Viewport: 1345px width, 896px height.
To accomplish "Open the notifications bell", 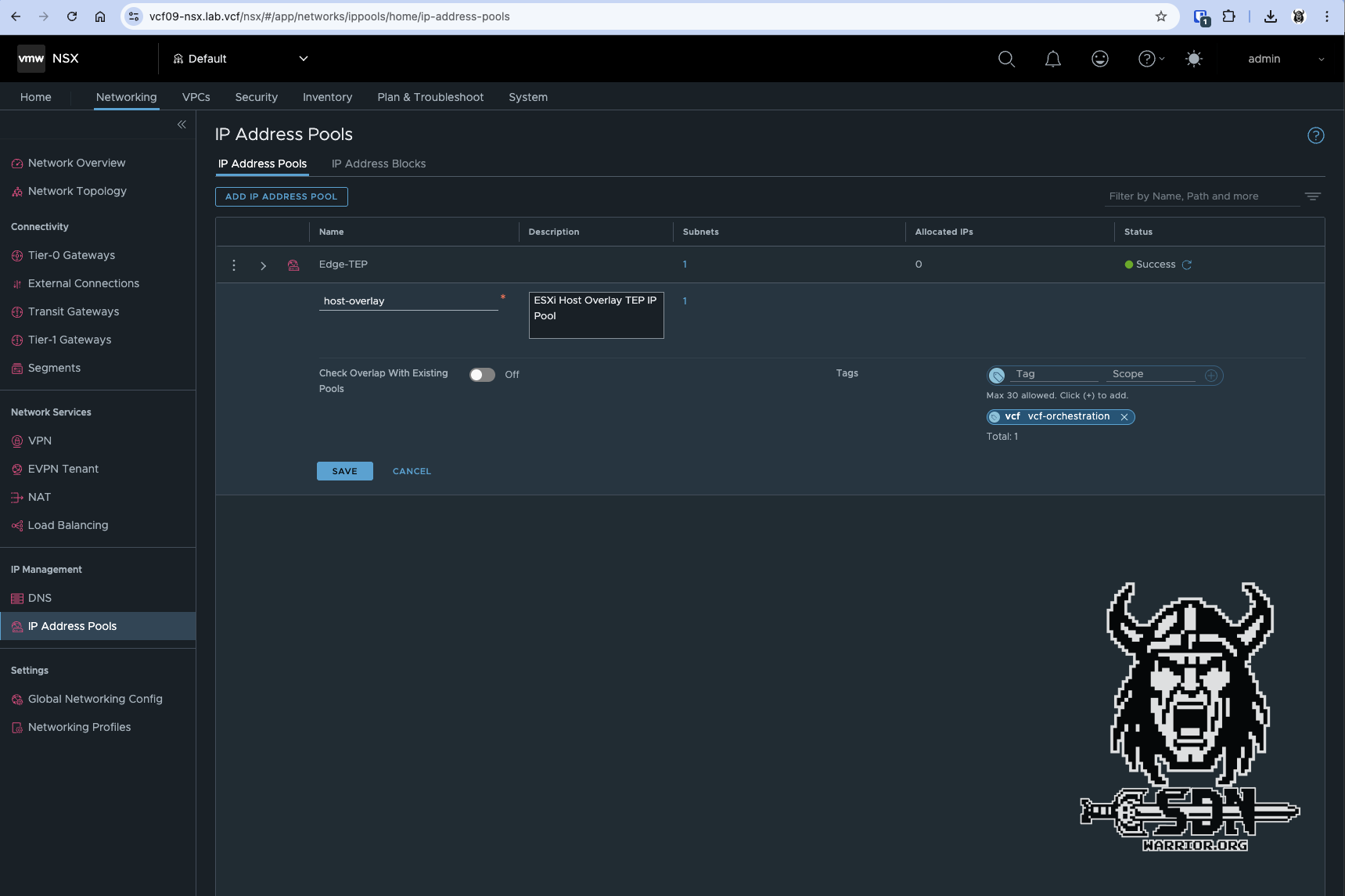I will [x=1052, y=59].
